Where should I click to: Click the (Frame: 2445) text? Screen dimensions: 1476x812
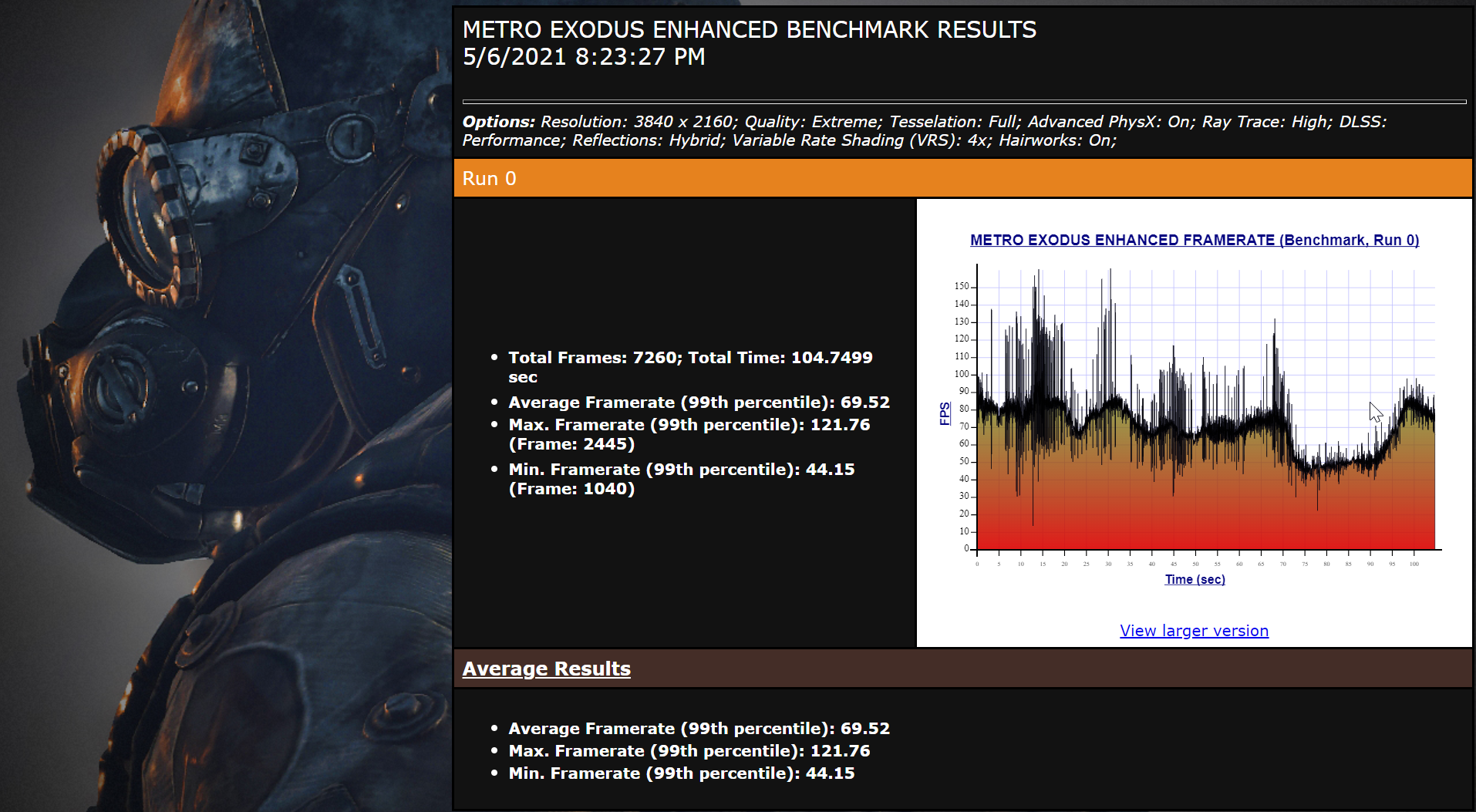click(x=571, y=444)
